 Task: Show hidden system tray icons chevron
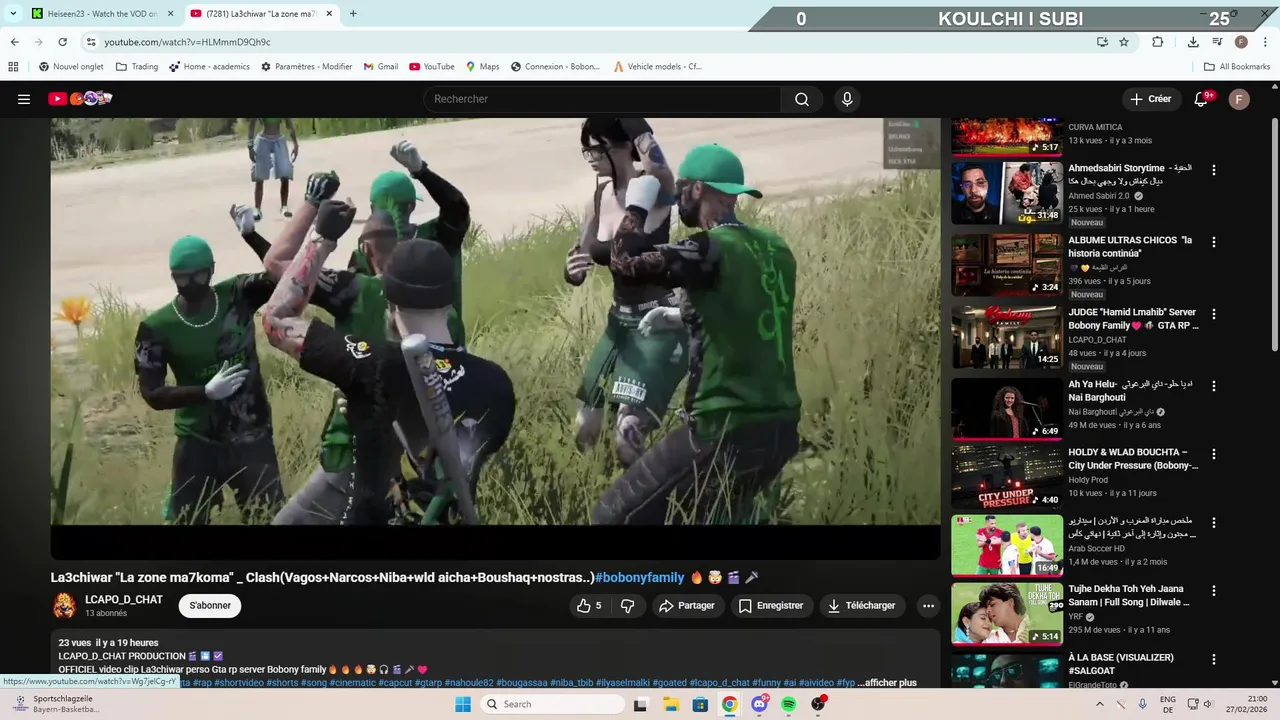(x=1100, y=704)
